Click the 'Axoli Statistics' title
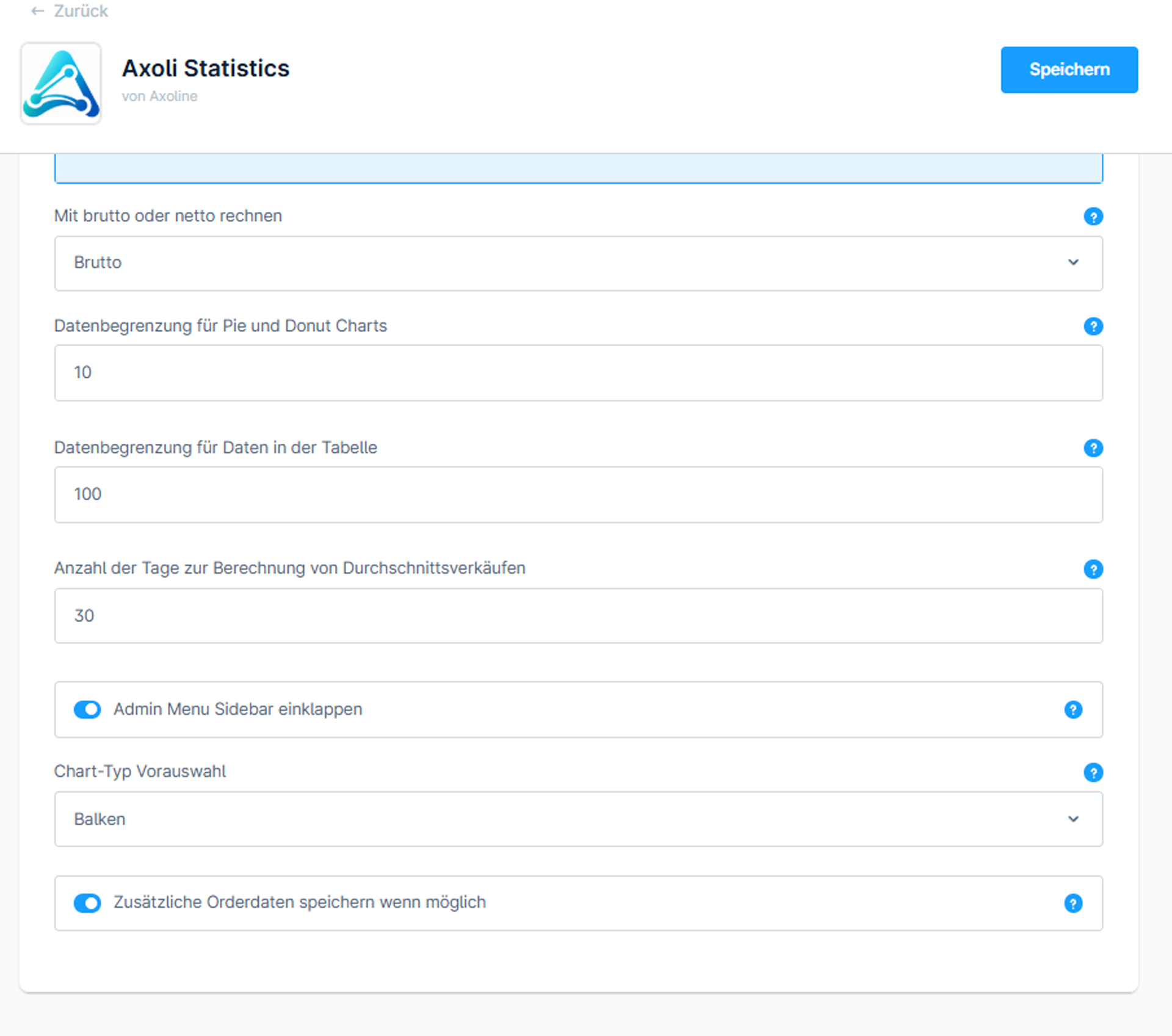The width and height of the screenshot is (1172, 1036). [x=206, y=68]
